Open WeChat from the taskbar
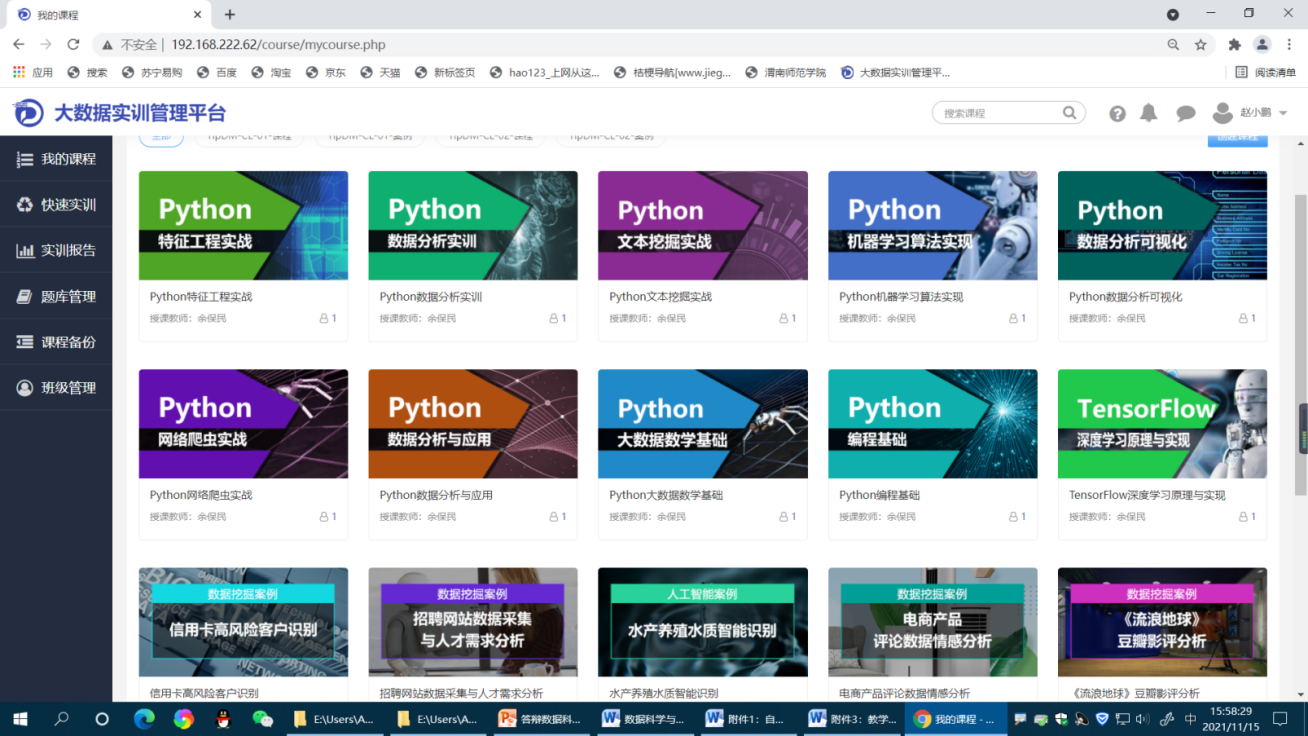 coord(262,719)
